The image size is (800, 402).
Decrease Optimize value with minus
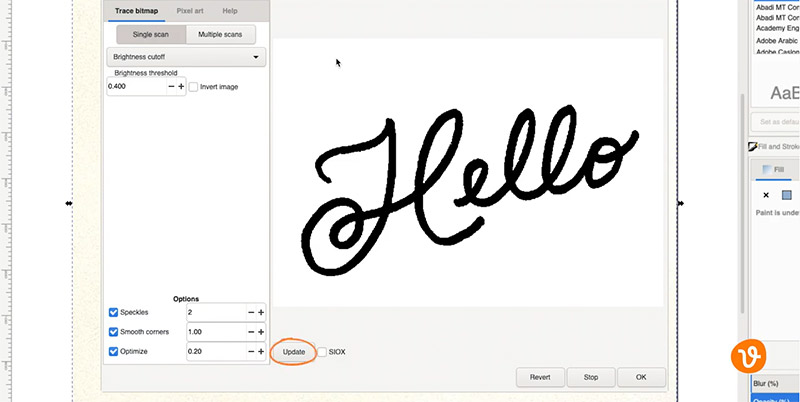click(251, 351)
